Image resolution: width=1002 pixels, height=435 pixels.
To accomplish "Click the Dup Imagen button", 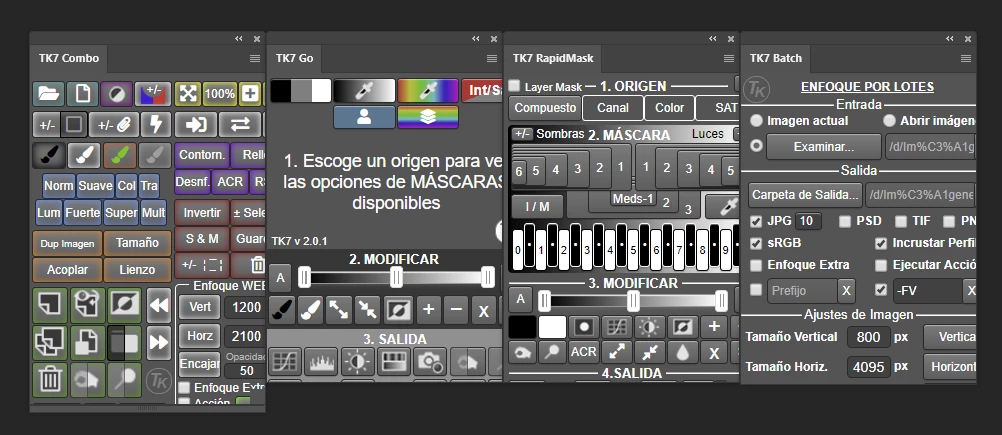I will [x=67, y=243].
